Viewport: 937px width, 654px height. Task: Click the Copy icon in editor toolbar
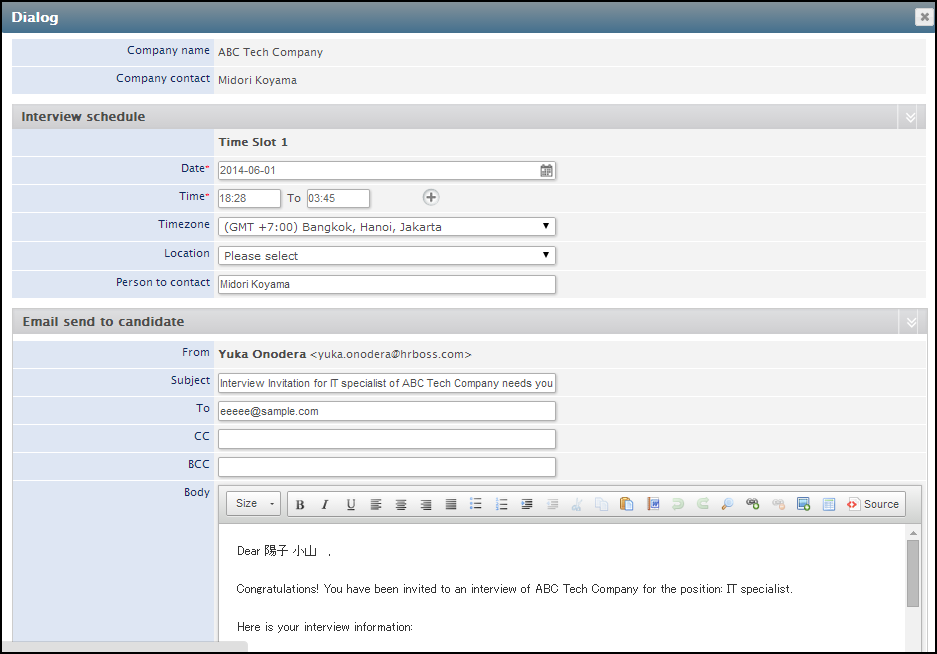tap(602, 505)
